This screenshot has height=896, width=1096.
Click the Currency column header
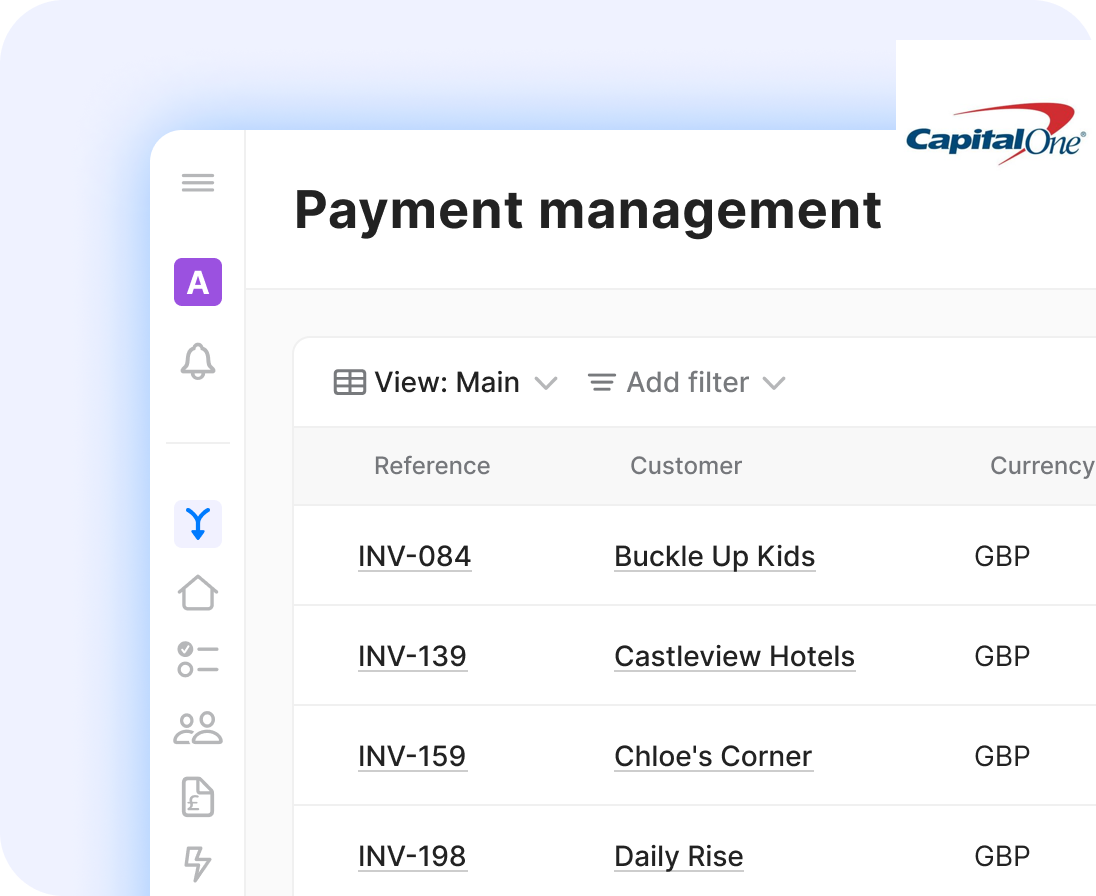pos(1040,466)
